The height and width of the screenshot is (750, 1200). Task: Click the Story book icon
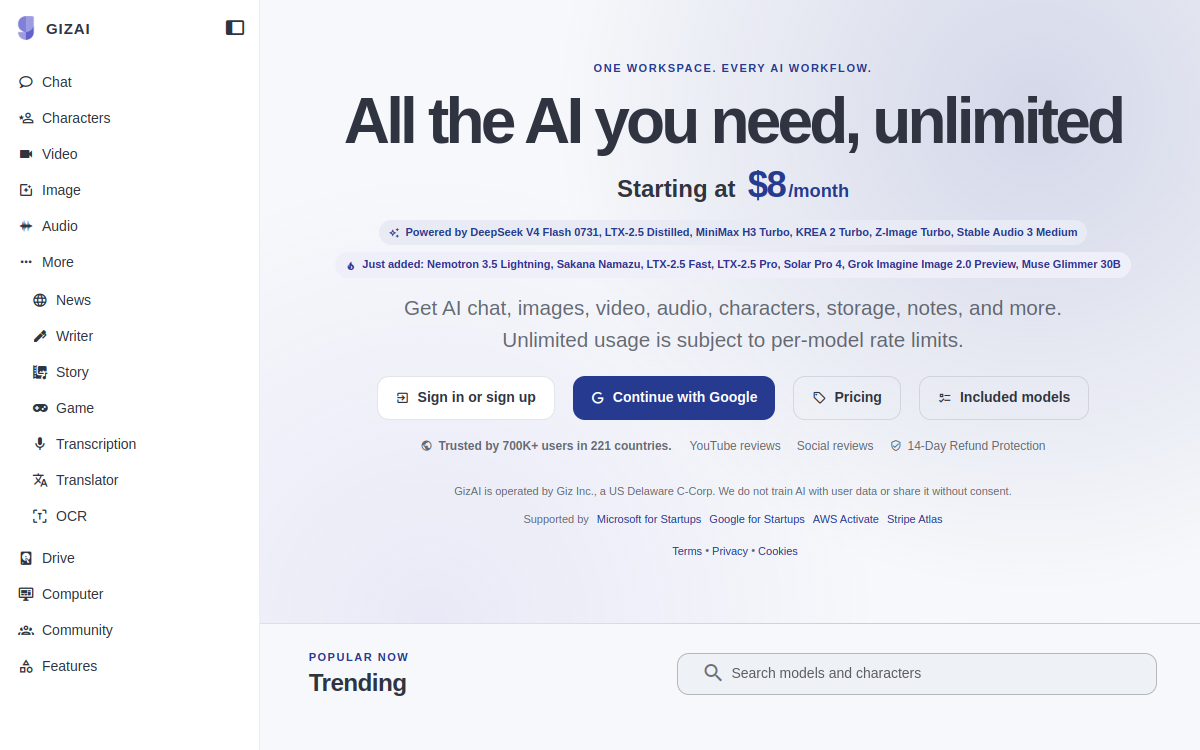pyautogui.click(x=40, y=372)
